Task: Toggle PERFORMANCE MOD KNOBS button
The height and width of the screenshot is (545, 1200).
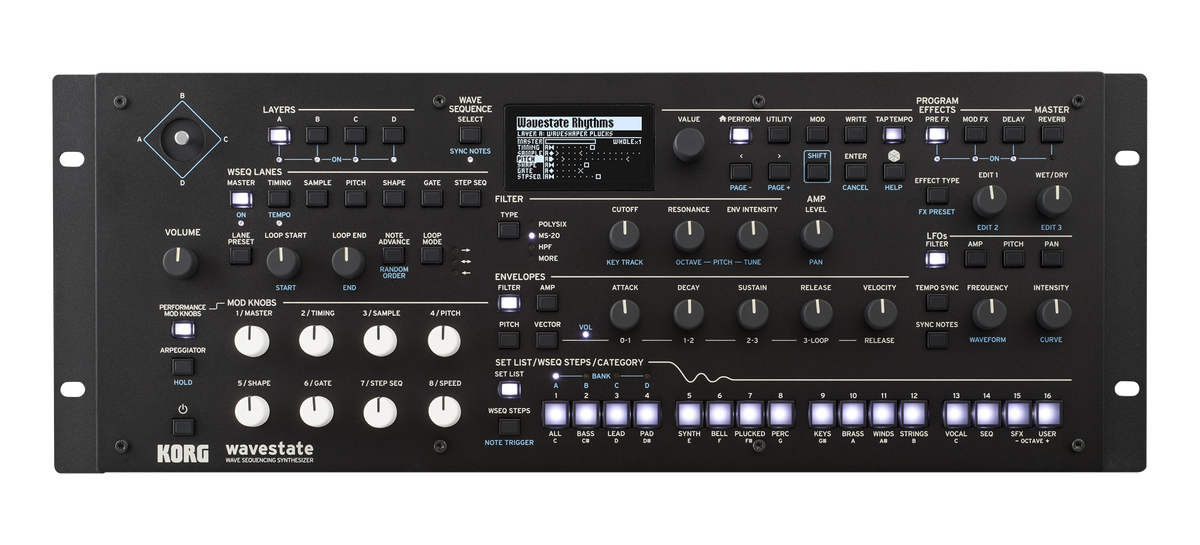Action: [181, 330]
